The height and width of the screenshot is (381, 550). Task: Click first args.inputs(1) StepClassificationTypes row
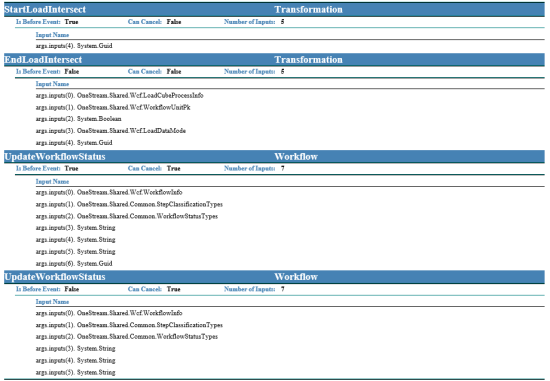(x=129, y=204)
